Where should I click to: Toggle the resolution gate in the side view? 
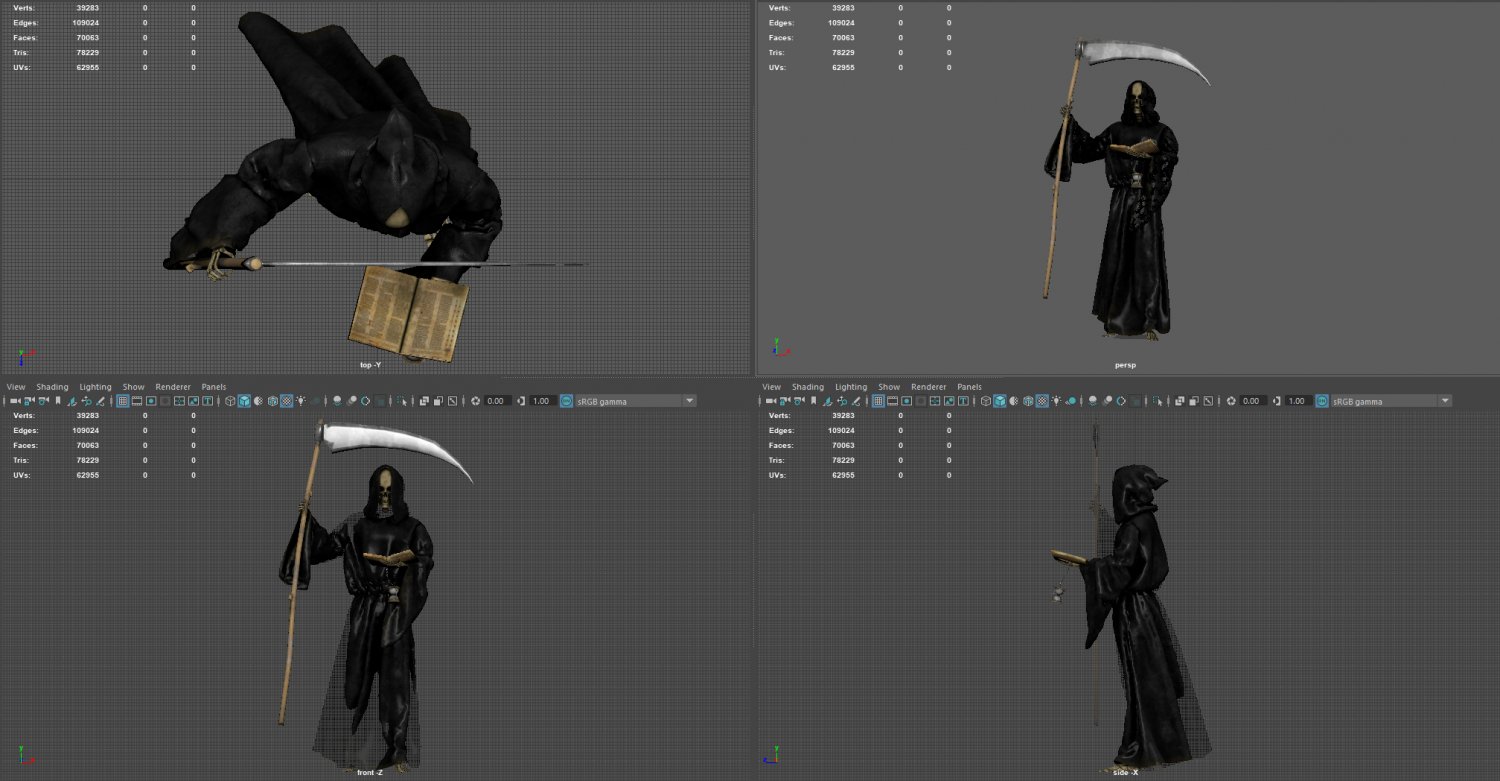[906, 400]
